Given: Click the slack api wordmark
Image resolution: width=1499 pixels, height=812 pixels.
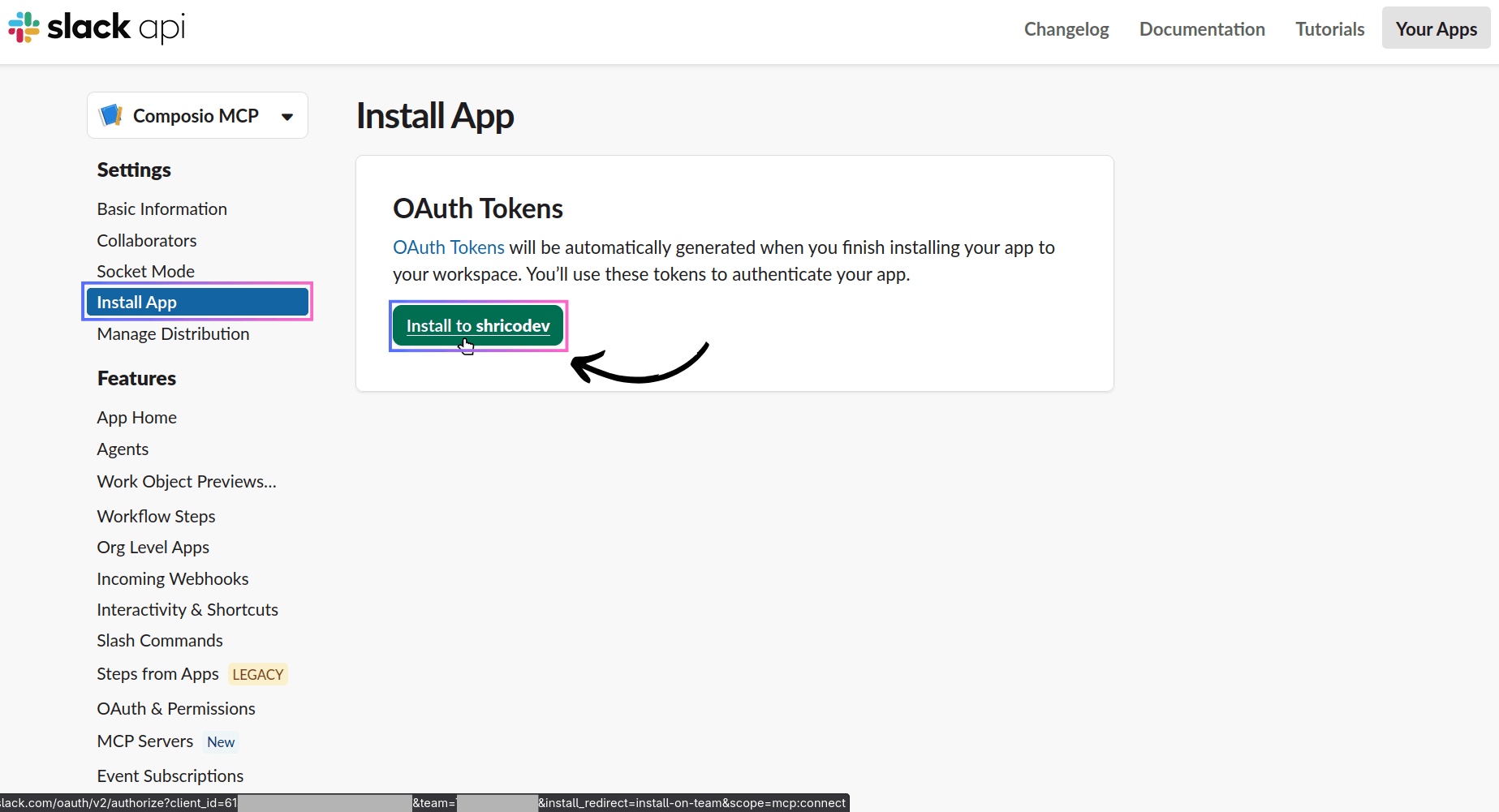Looking at the screenshot, I should pyautogui.click(x=116, y=28).
